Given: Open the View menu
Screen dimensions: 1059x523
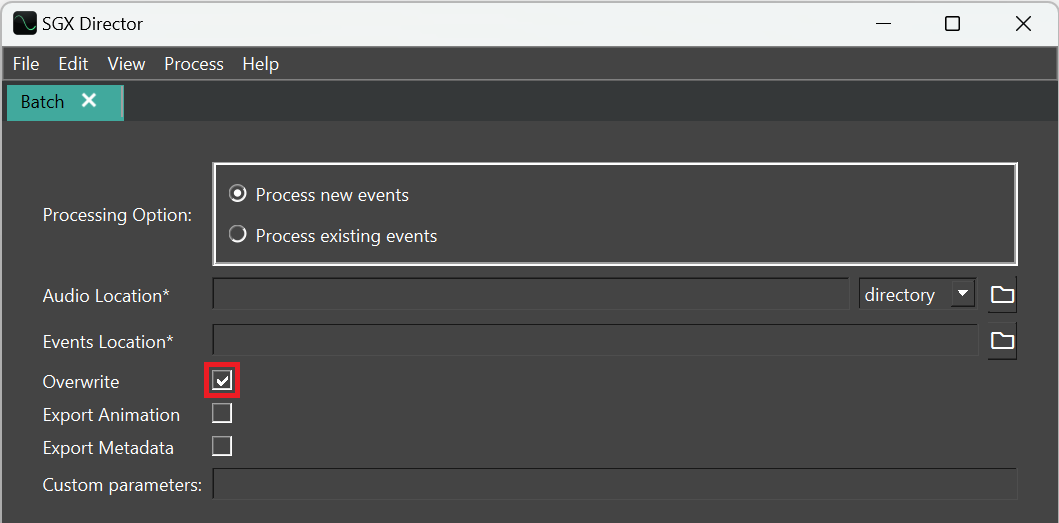Looking at the screenshot, I should click(126, 64).
